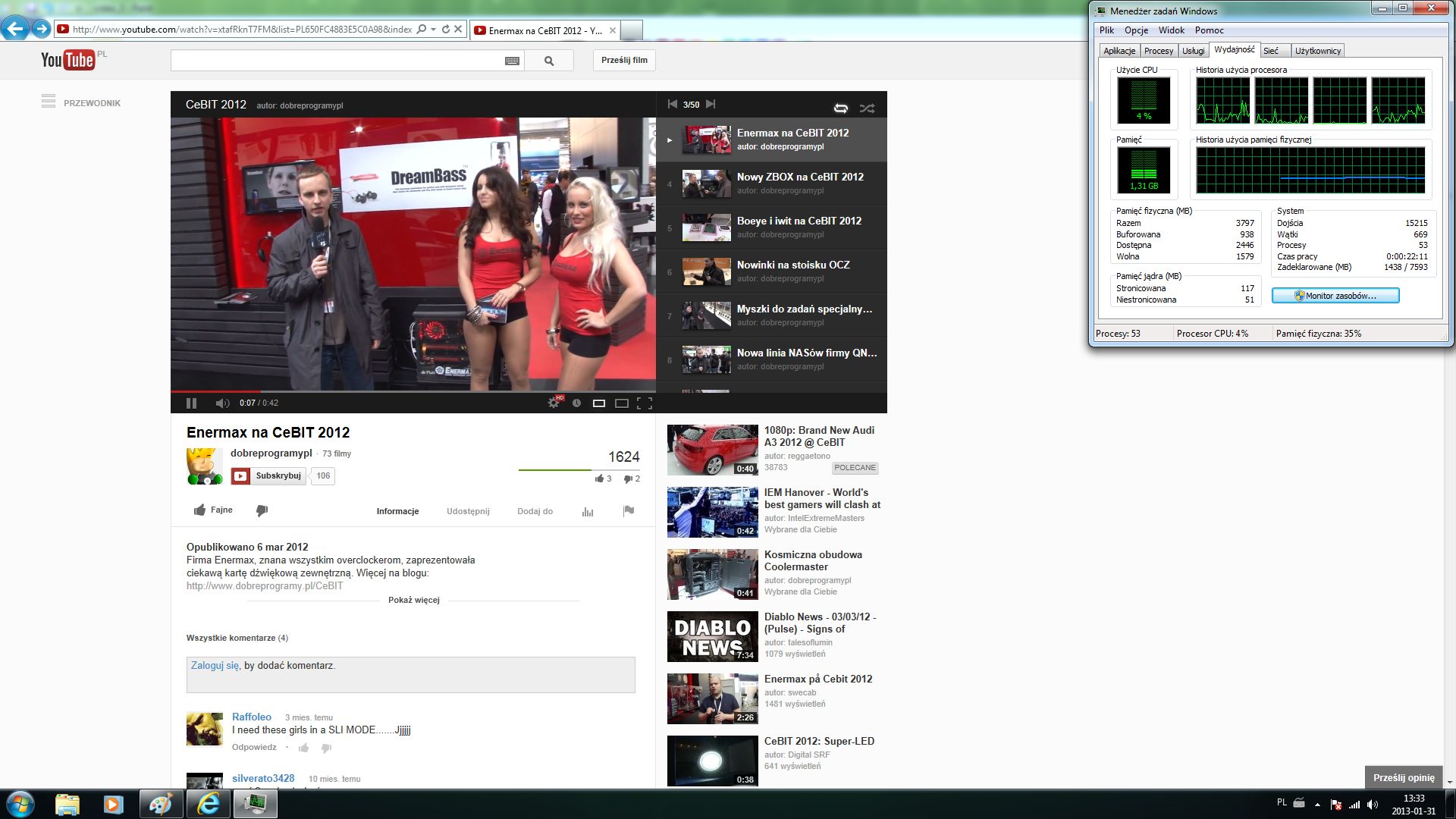Skip to next playlist video

(711, 105)
